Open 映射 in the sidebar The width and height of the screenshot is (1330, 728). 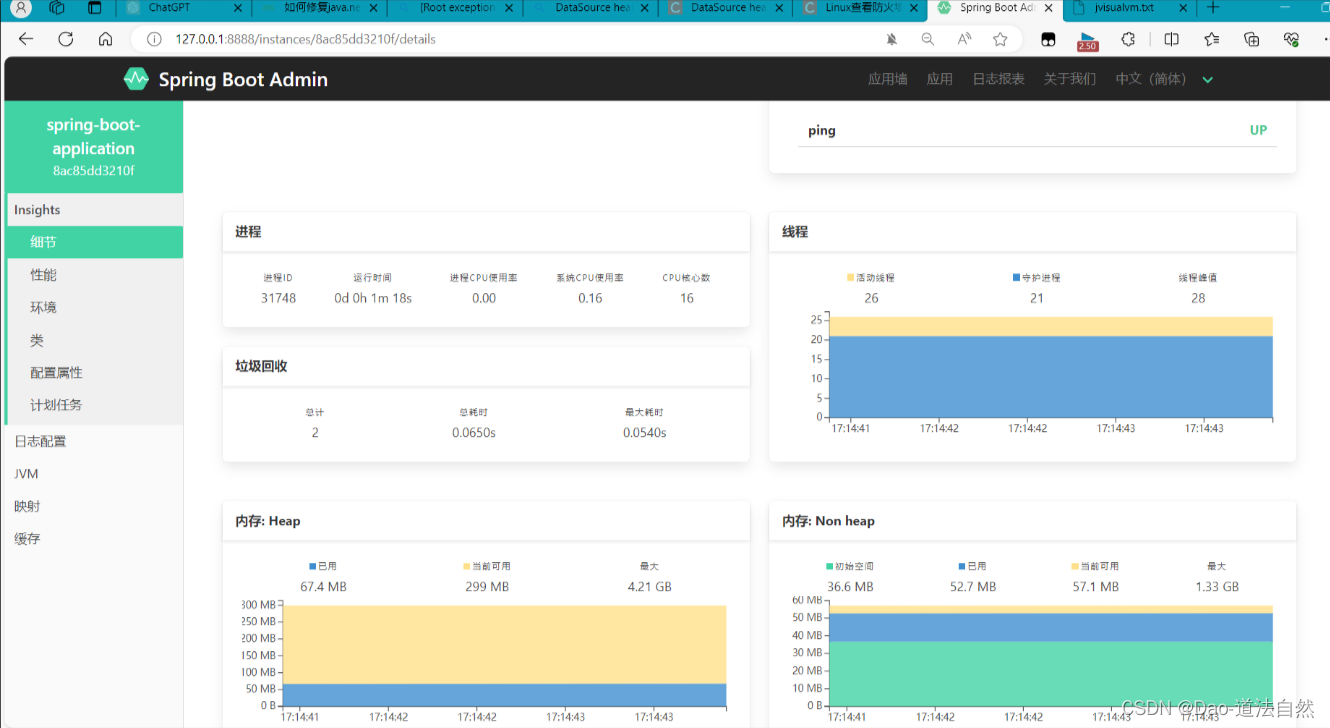94,506
